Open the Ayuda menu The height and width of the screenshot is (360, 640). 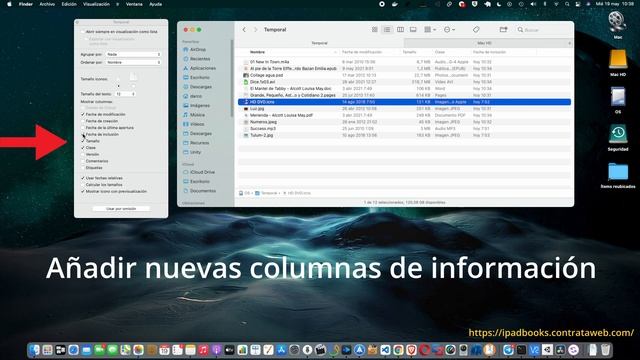[156, 4]
